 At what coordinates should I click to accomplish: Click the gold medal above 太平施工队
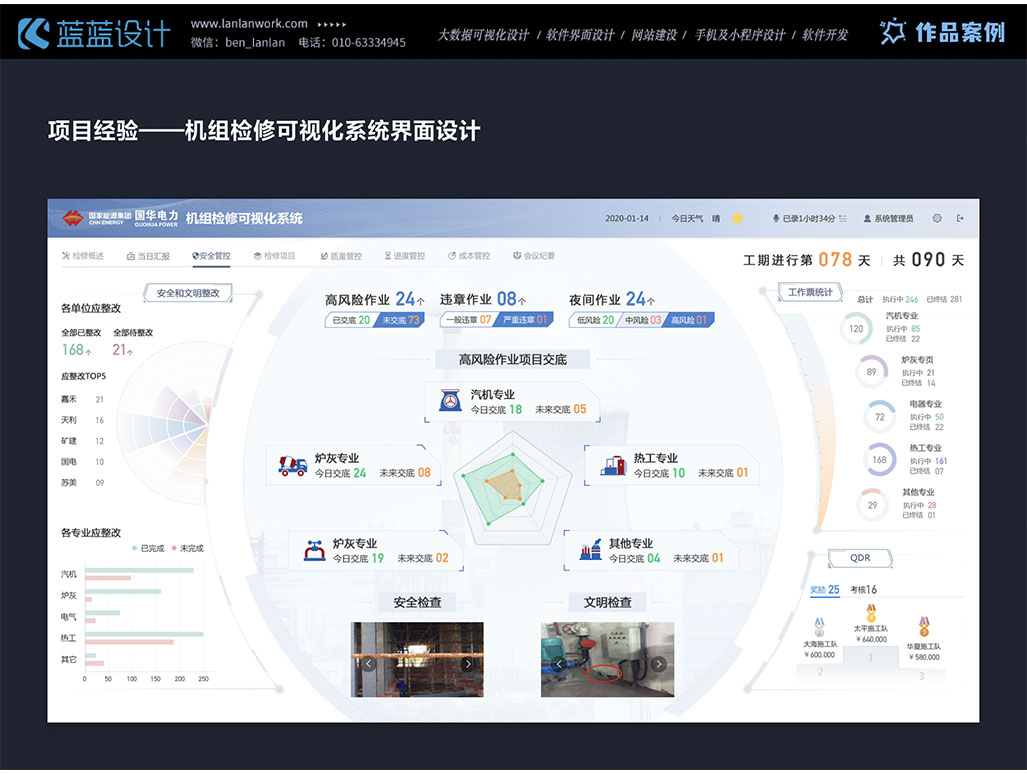click(x=870, y=611)
